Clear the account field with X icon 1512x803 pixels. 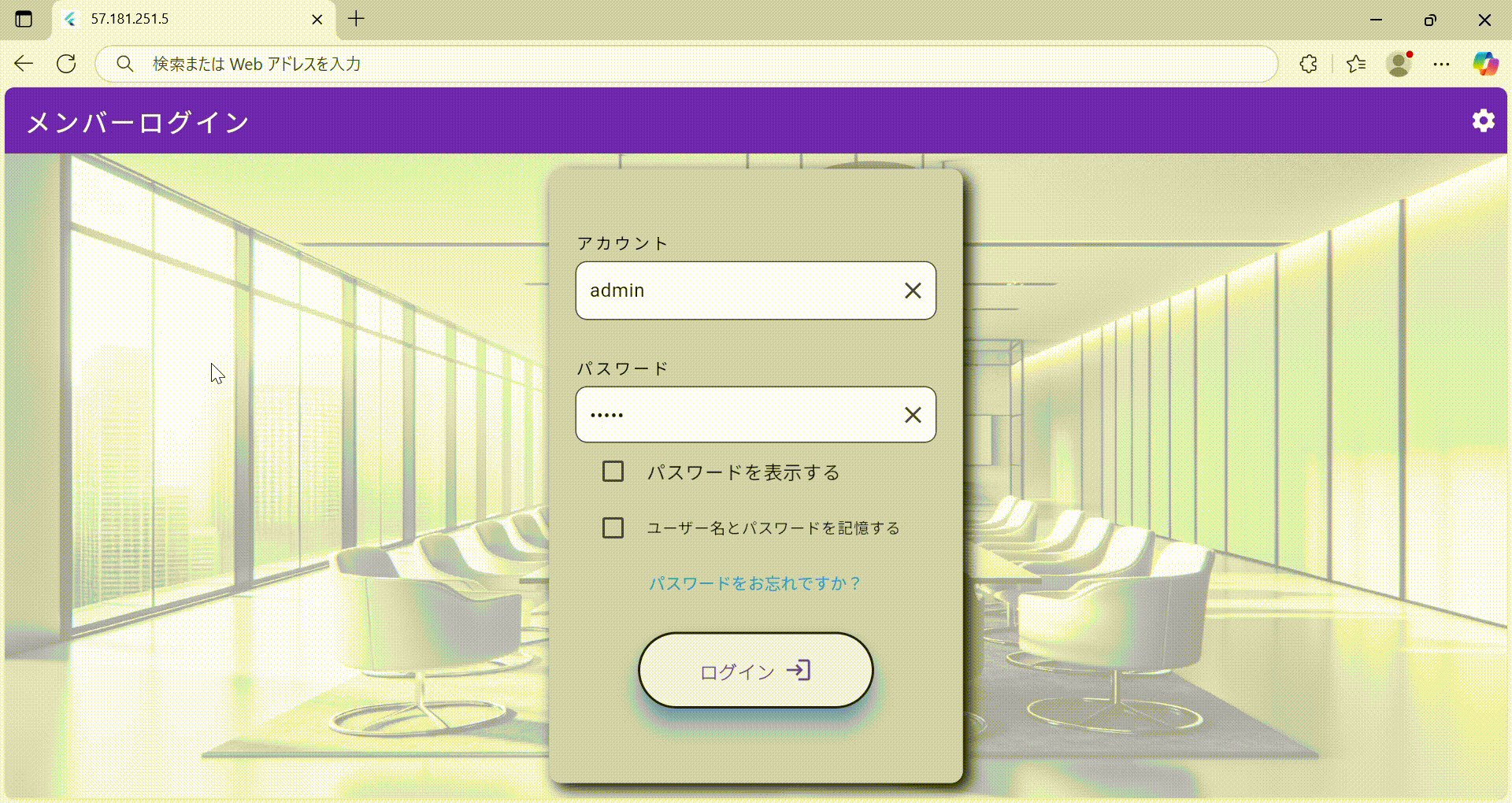tap(913, 290)
